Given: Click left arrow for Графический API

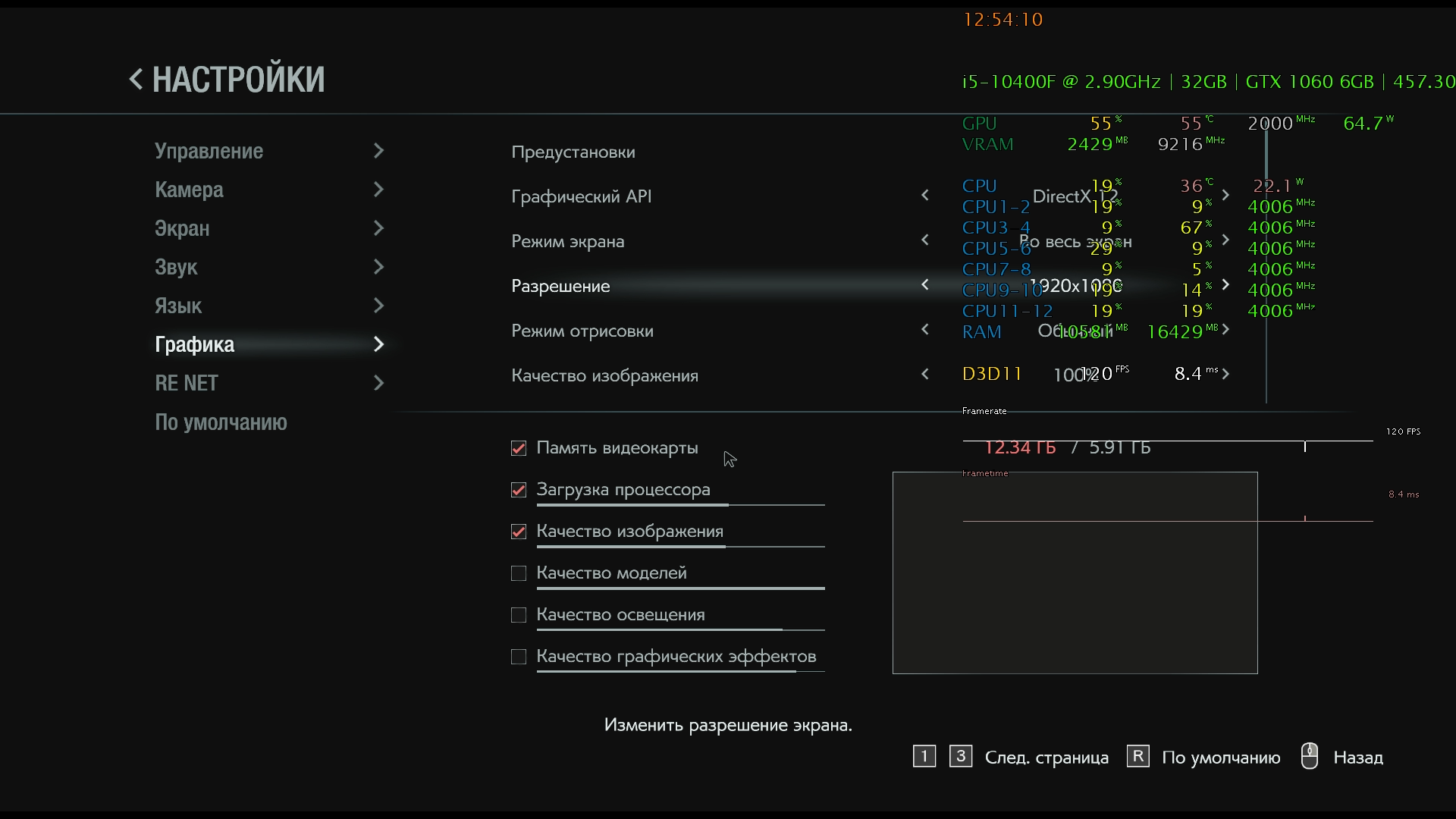Looking at the screenshot, I should (x=924, y=196).
